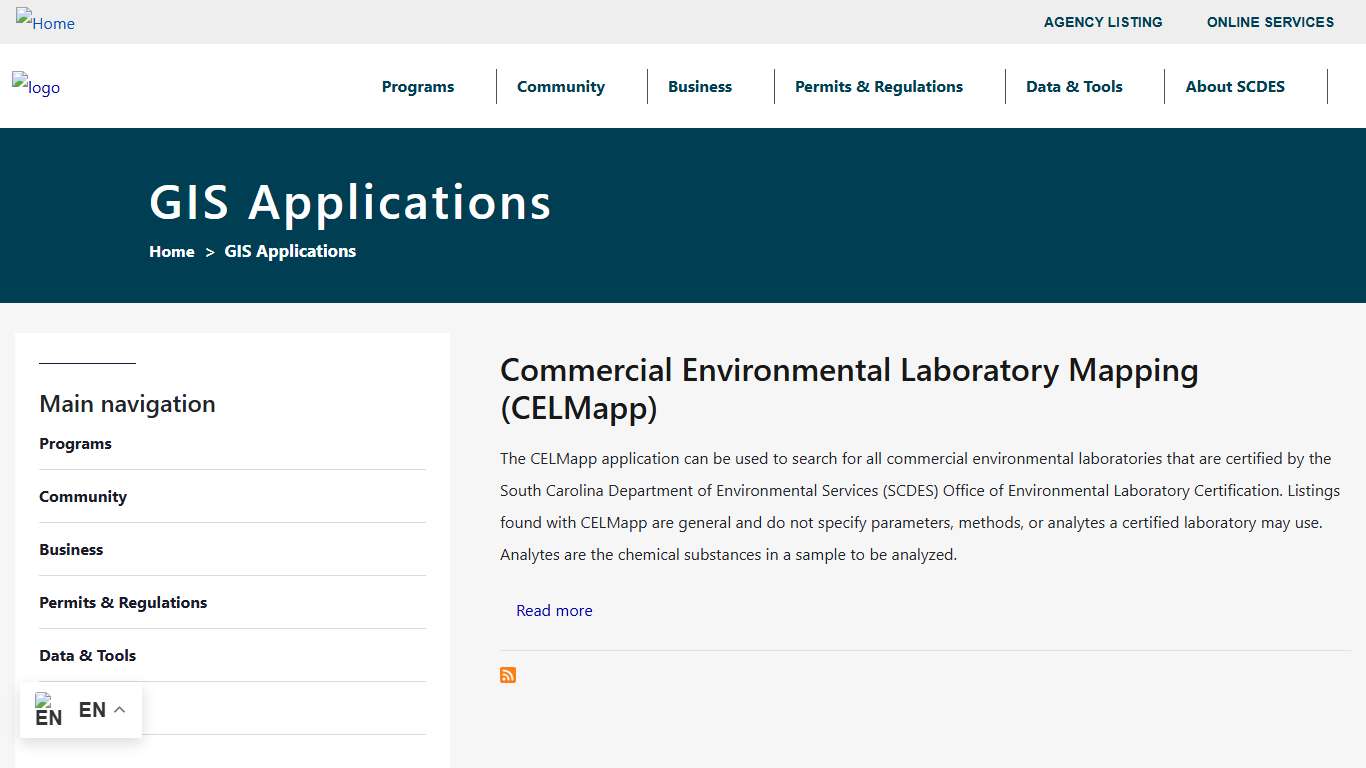Open the Permits & Regulations menu

879,87
